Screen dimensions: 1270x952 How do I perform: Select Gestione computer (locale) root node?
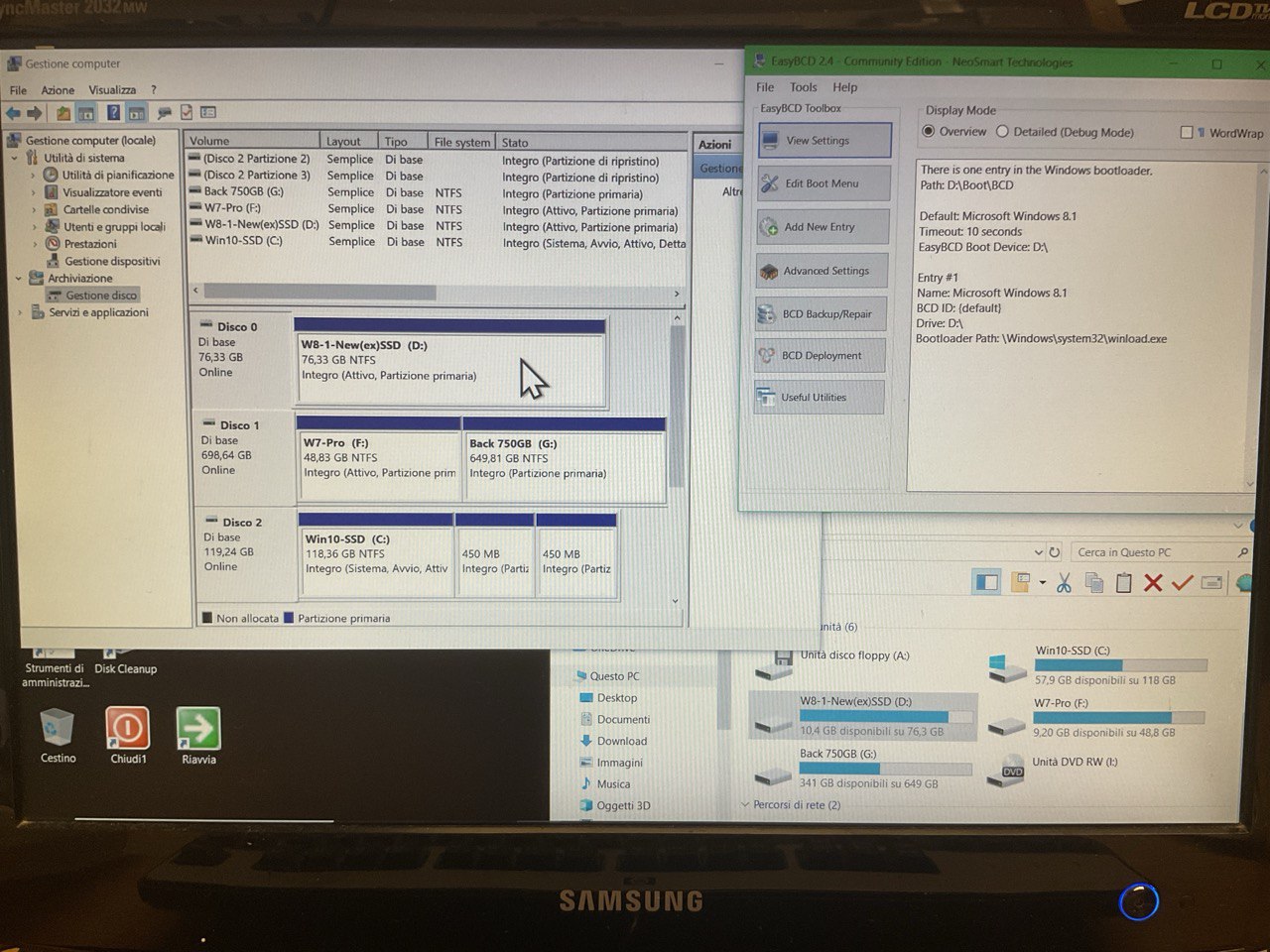click(x=90, y=141)
